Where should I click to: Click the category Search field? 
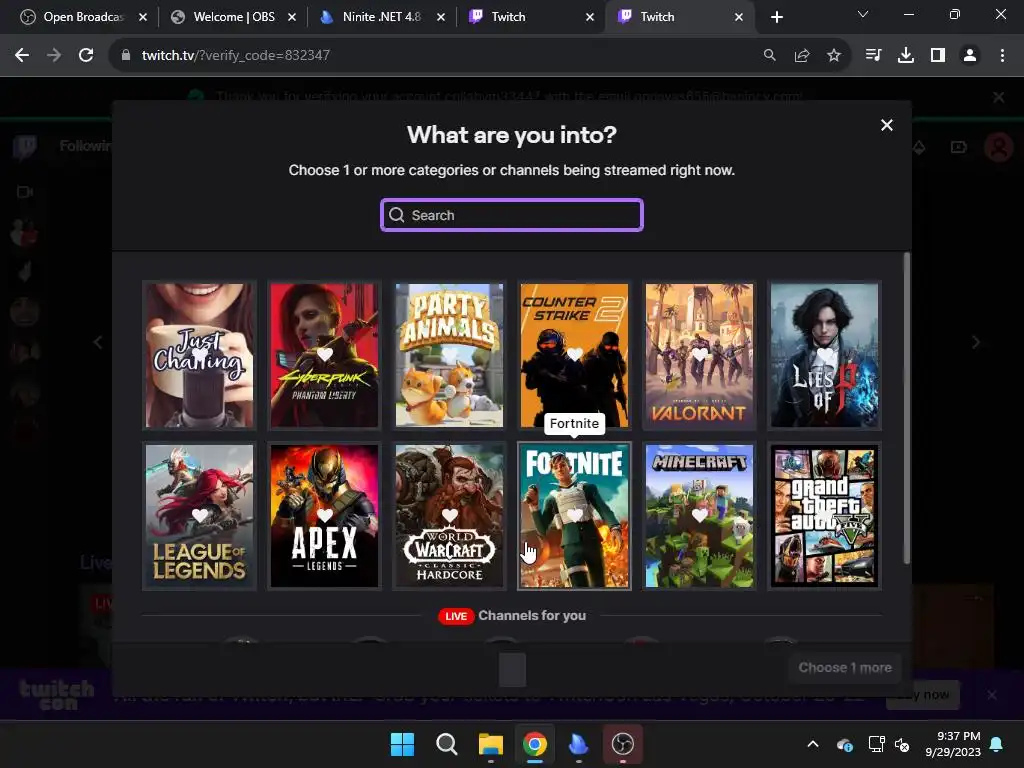click(512, 215)
